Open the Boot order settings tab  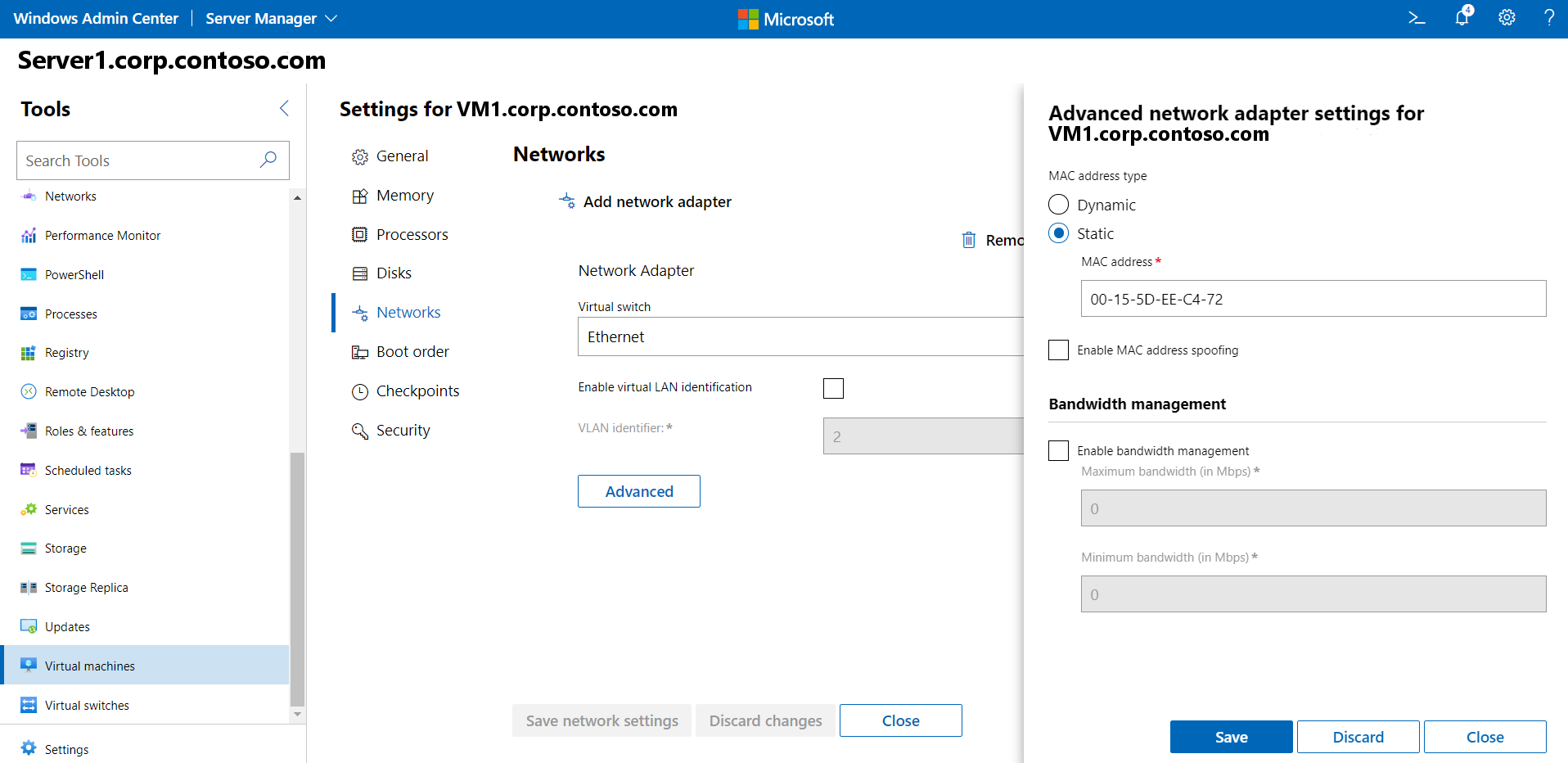(412, 352)
